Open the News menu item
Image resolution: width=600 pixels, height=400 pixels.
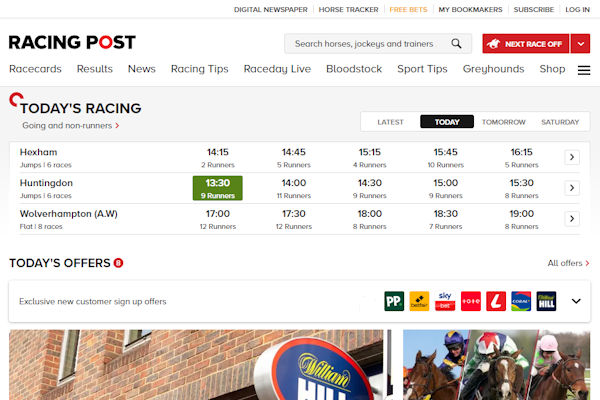(142, 69)
